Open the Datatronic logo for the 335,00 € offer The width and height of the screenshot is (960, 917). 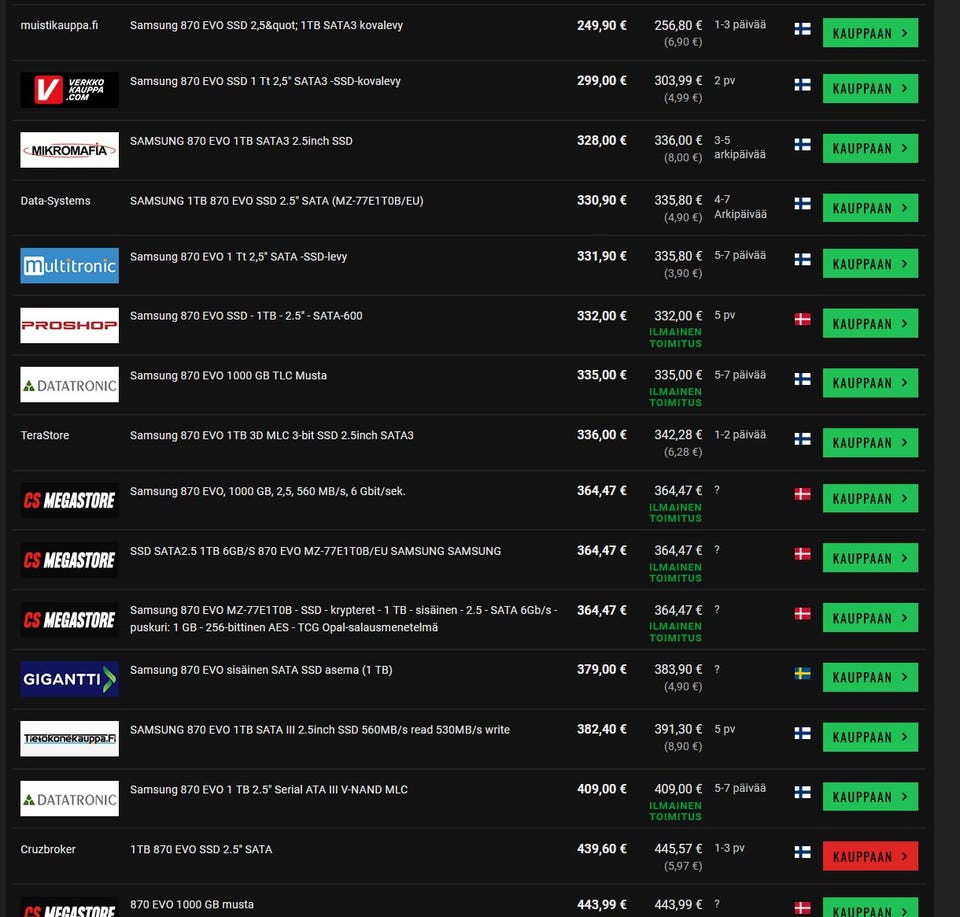tap(69, 384)
